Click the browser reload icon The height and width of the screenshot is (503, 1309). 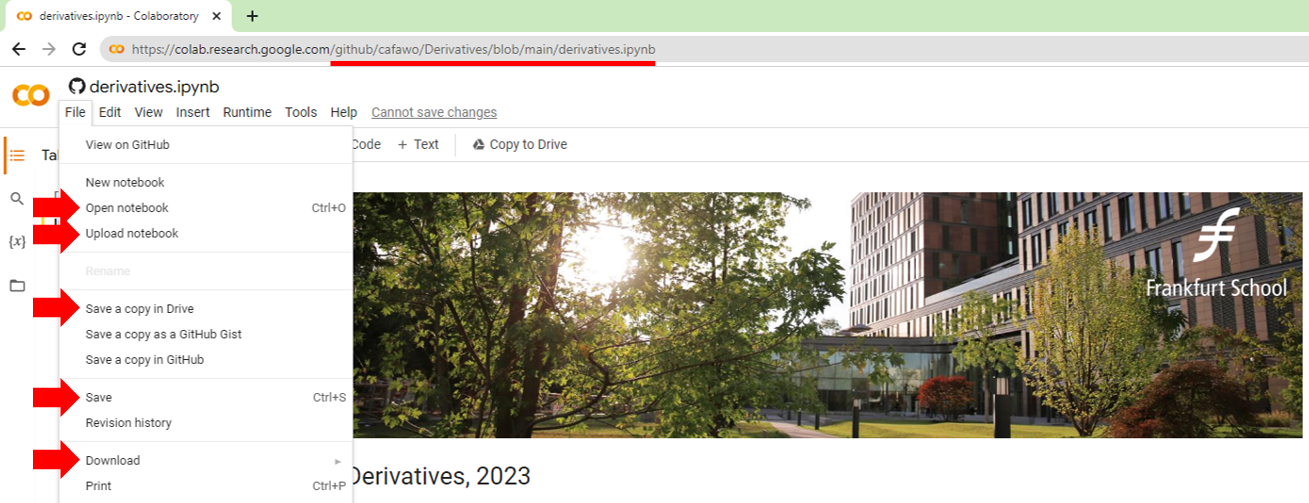pyautogui.click(x=79, y=49)
